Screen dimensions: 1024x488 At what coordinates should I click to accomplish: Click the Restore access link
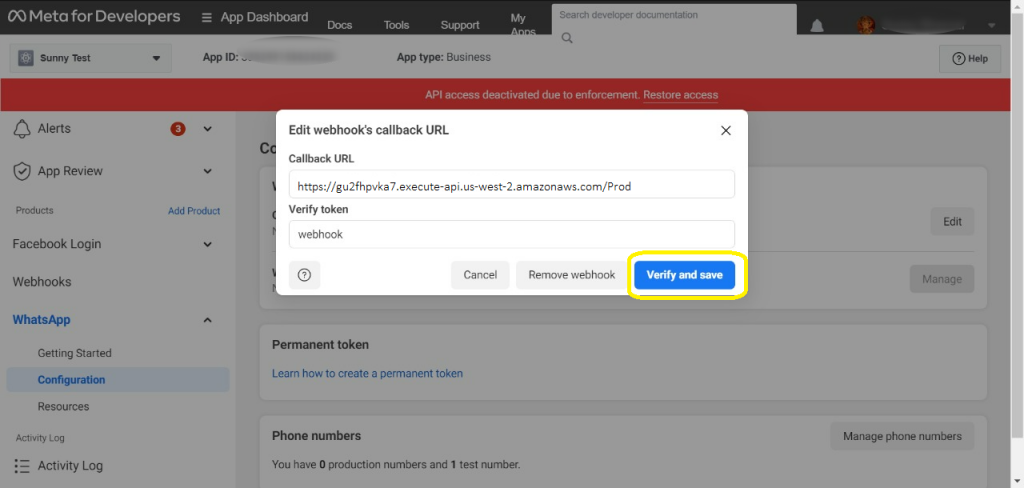[x=680, y=95]
